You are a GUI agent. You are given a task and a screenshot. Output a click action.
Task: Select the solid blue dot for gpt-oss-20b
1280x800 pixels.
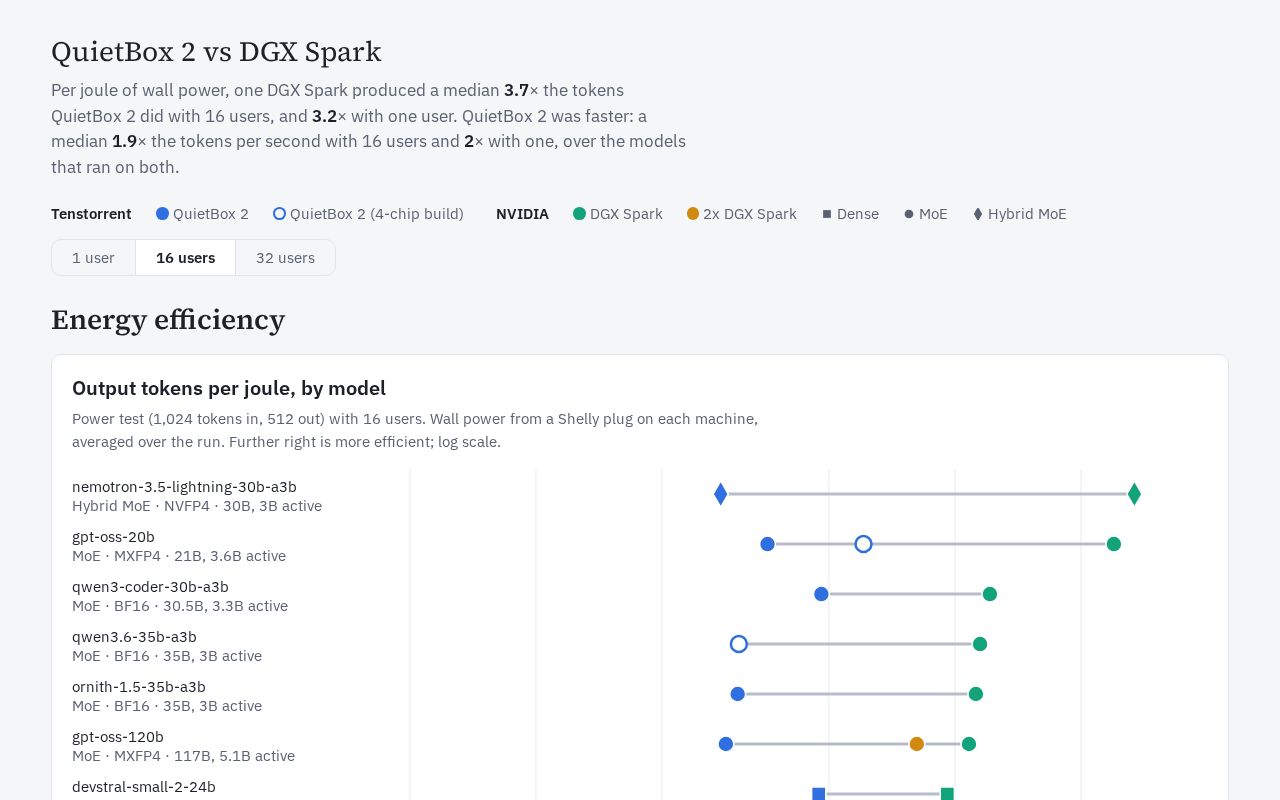(767, 544)
